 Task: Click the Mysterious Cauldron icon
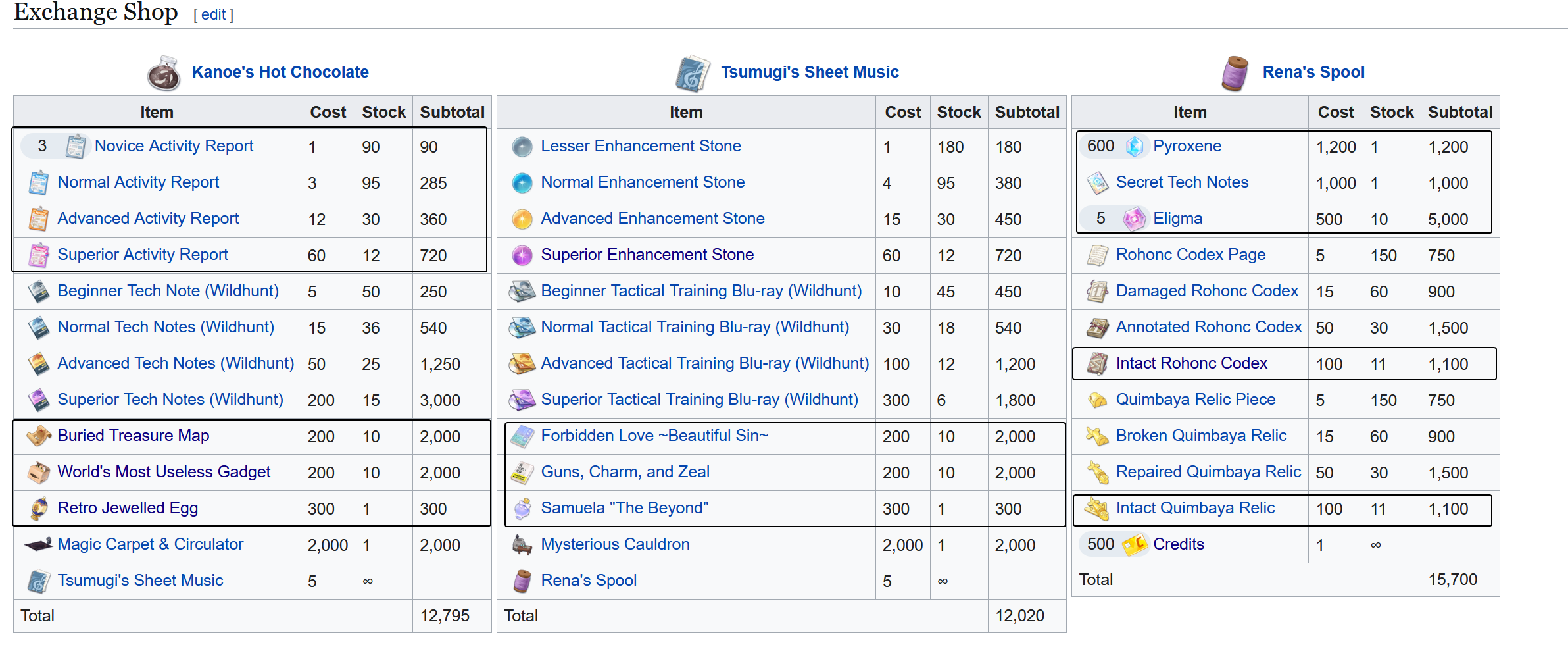(522, 544)
